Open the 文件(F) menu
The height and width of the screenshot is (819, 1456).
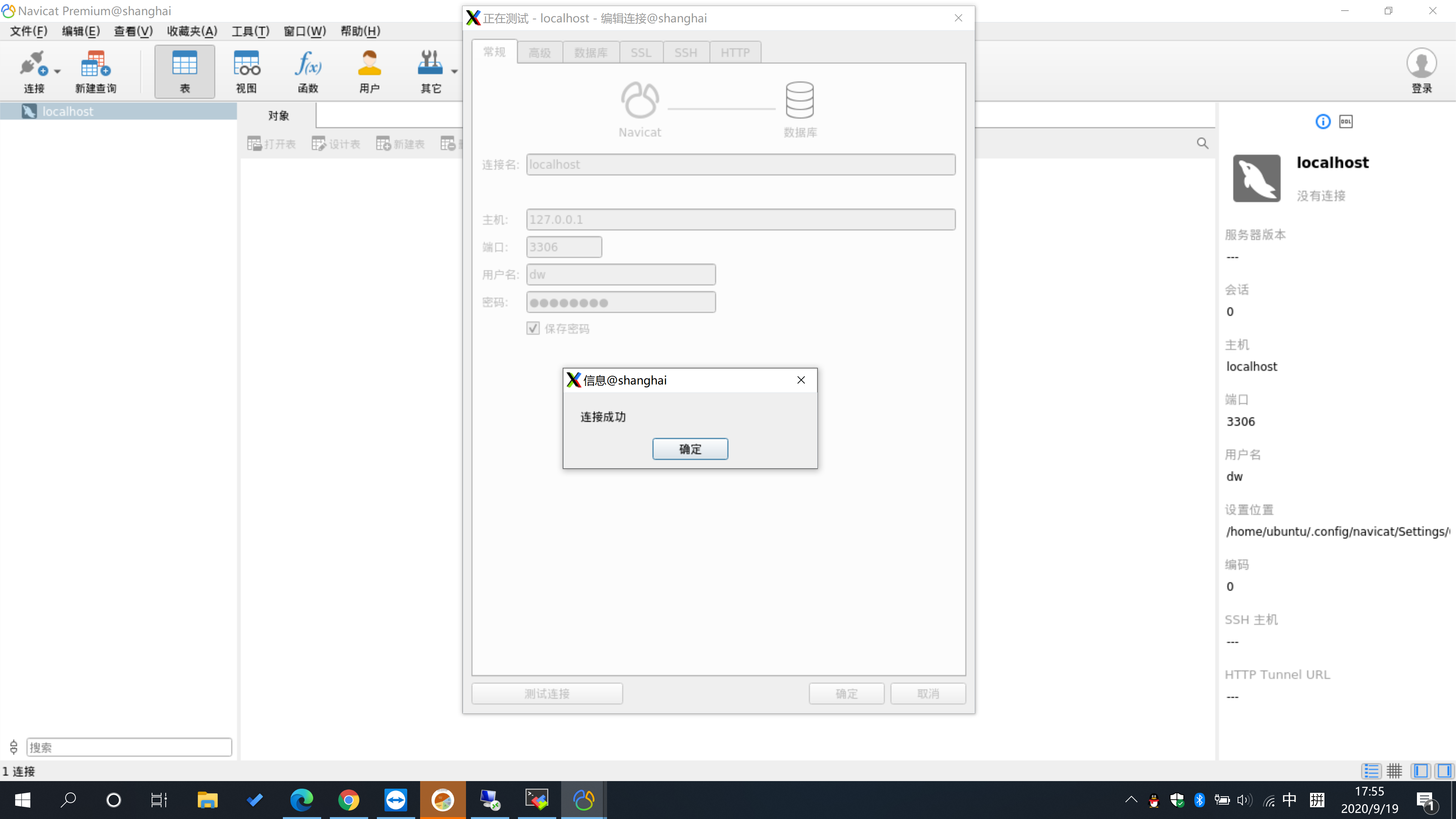point(29,31)
